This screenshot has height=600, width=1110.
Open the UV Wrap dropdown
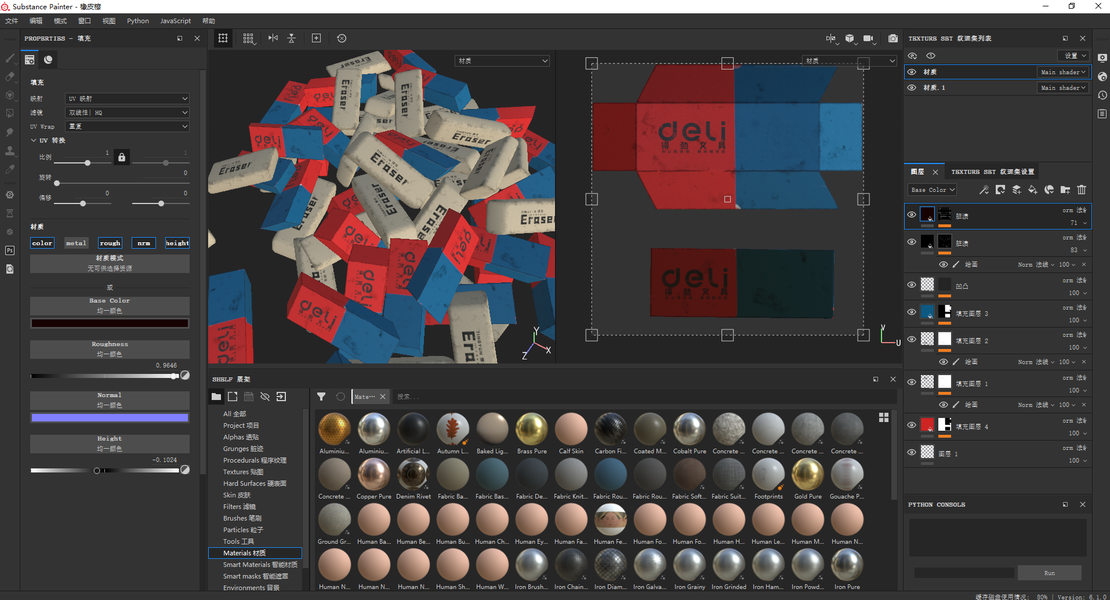coord(127,126)
